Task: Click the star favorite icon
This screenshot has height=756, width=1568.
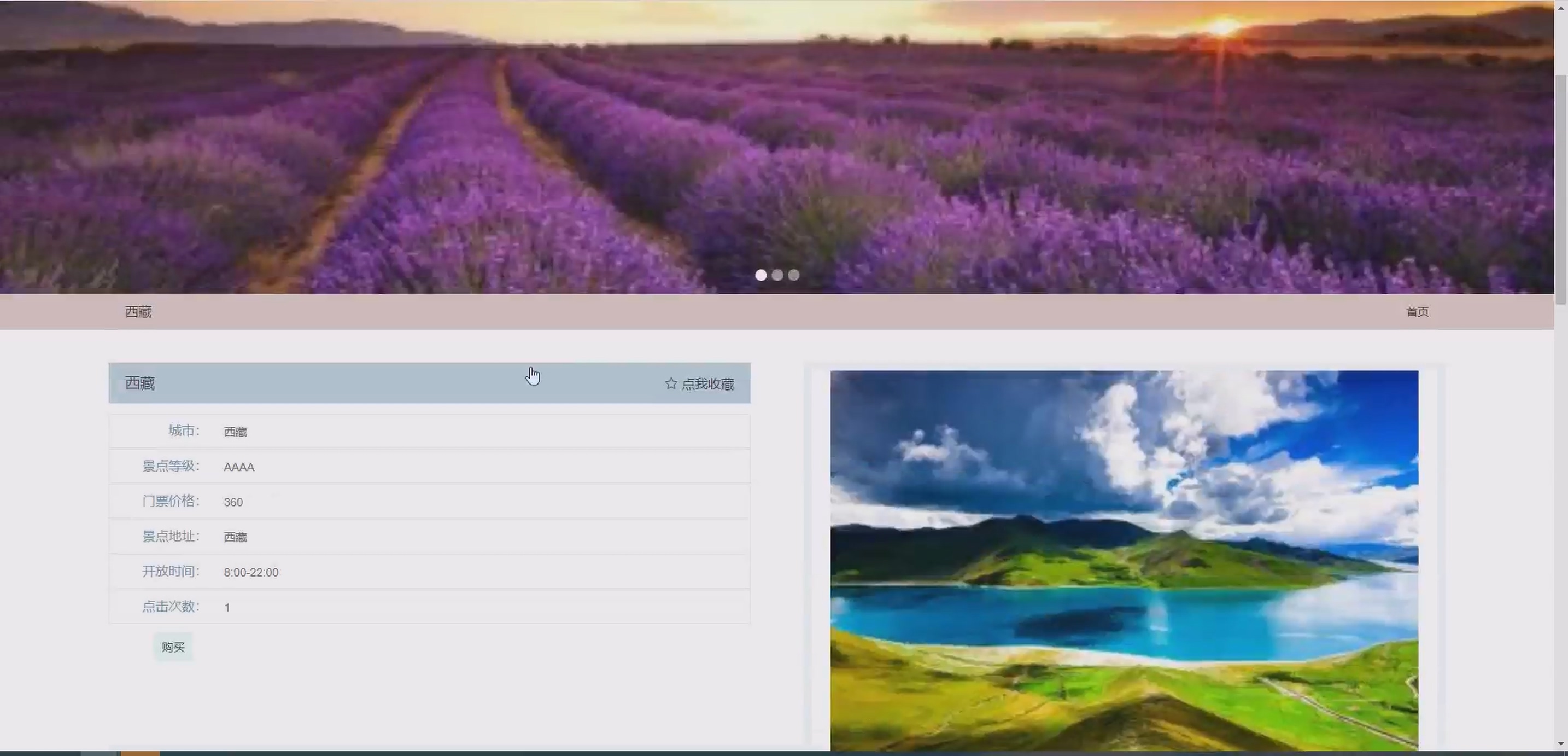Action: point(670,384)
